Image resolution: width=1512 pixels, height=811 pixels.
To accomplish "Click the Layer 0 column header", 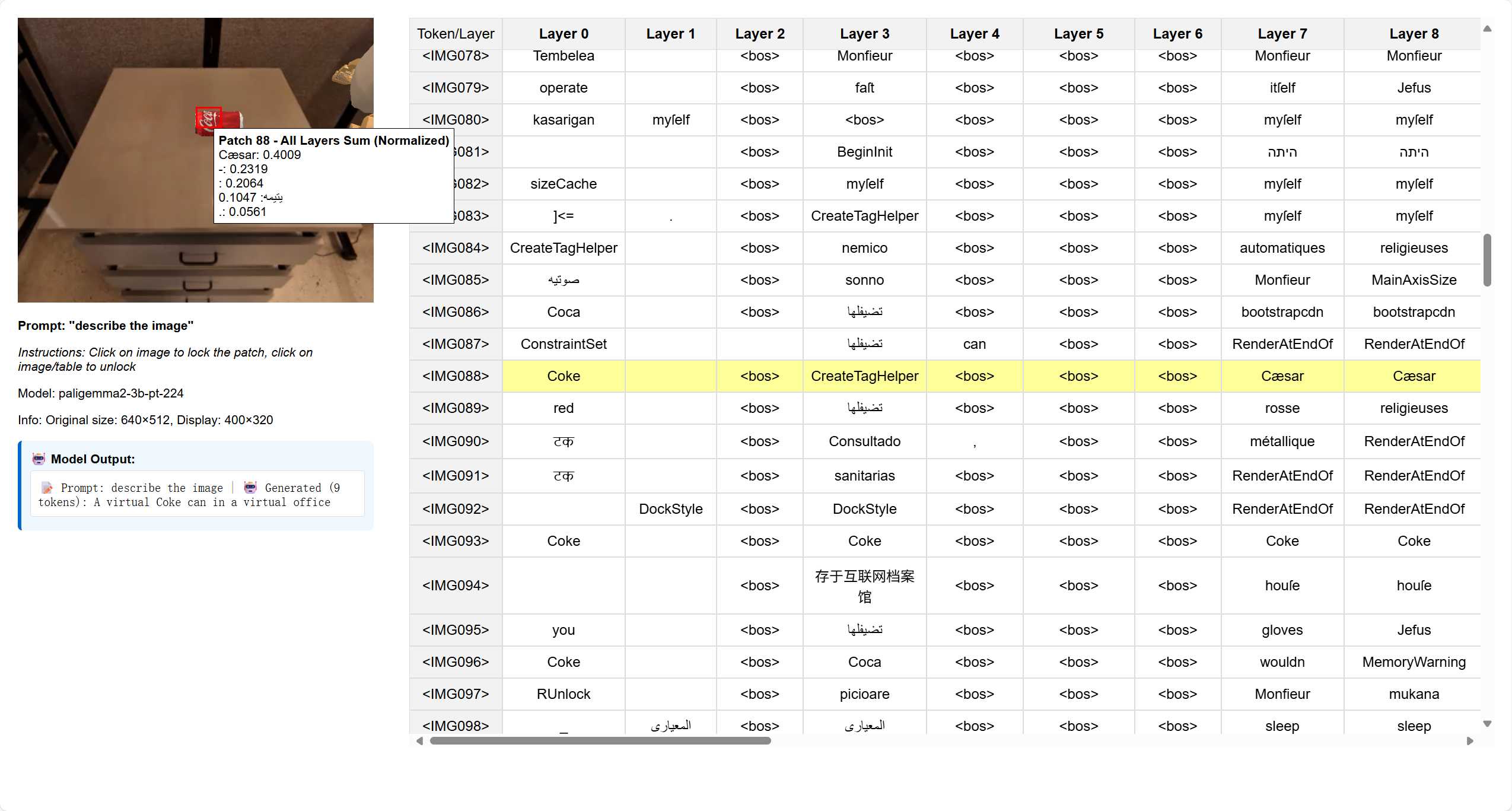I will click(563, 34).
